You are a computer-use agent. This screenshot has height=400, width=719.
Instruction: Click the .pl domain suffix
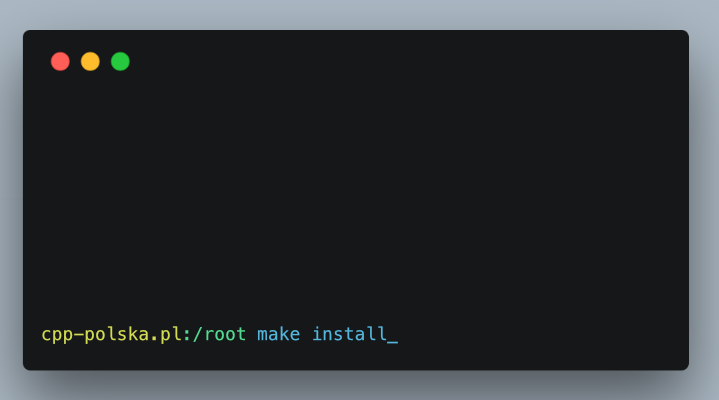pos(167,335)
